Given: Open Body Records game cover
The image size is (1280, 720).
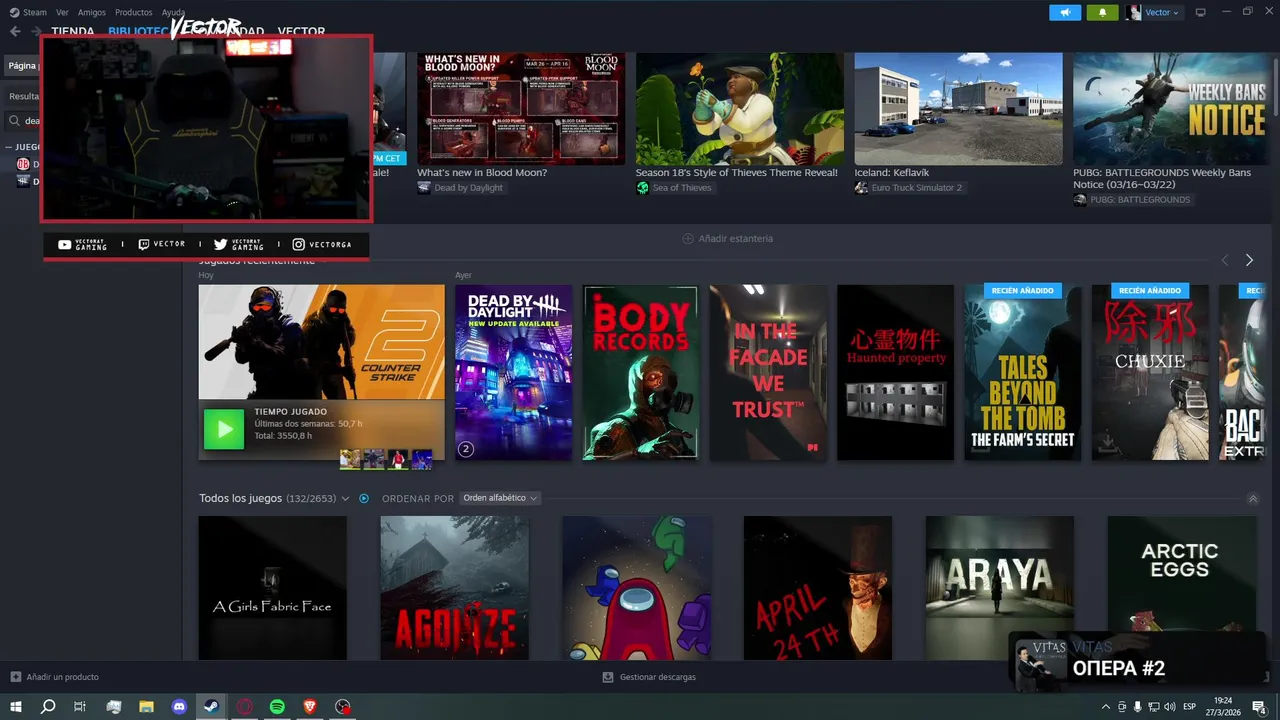Looking at the screenshot, I should 641,372.
